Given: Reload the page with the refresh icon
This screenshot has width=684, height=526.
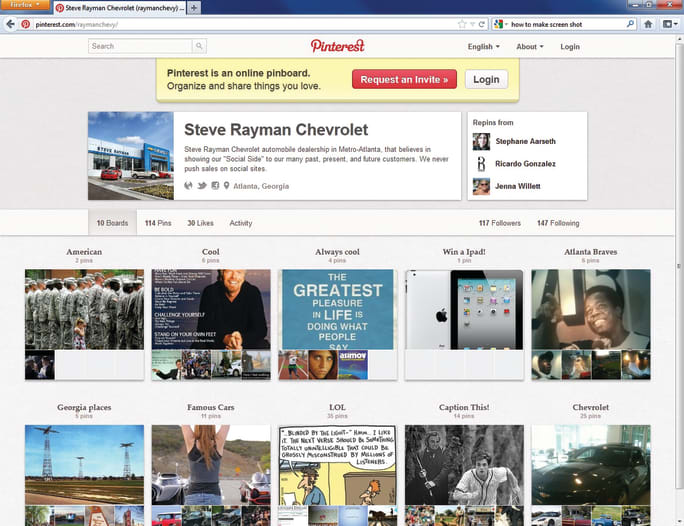Looking at the screenshot, I should coord(482,23).
